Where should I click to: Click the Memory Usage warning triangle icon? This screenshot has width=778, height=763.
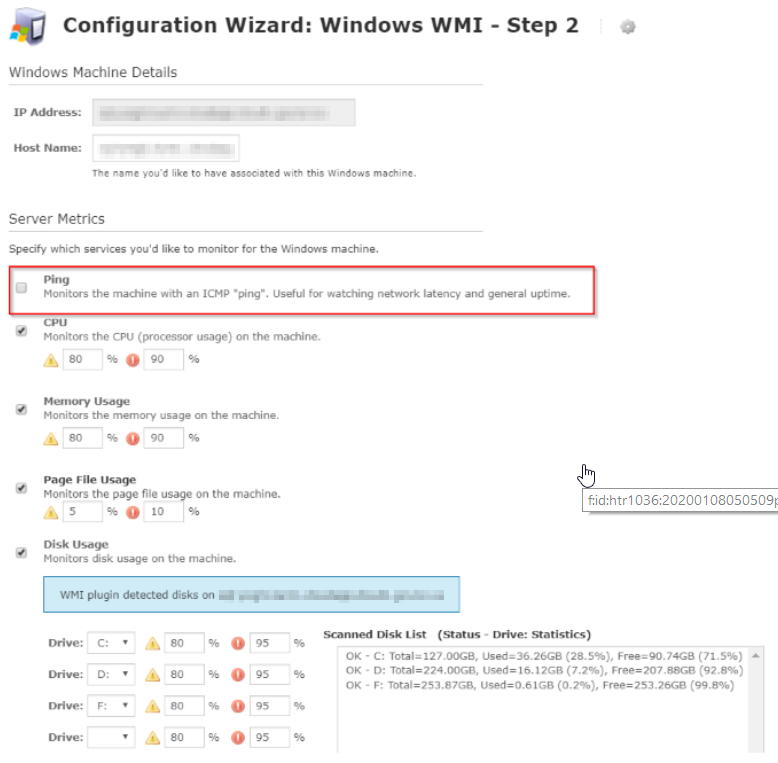(x=51, y=439)
